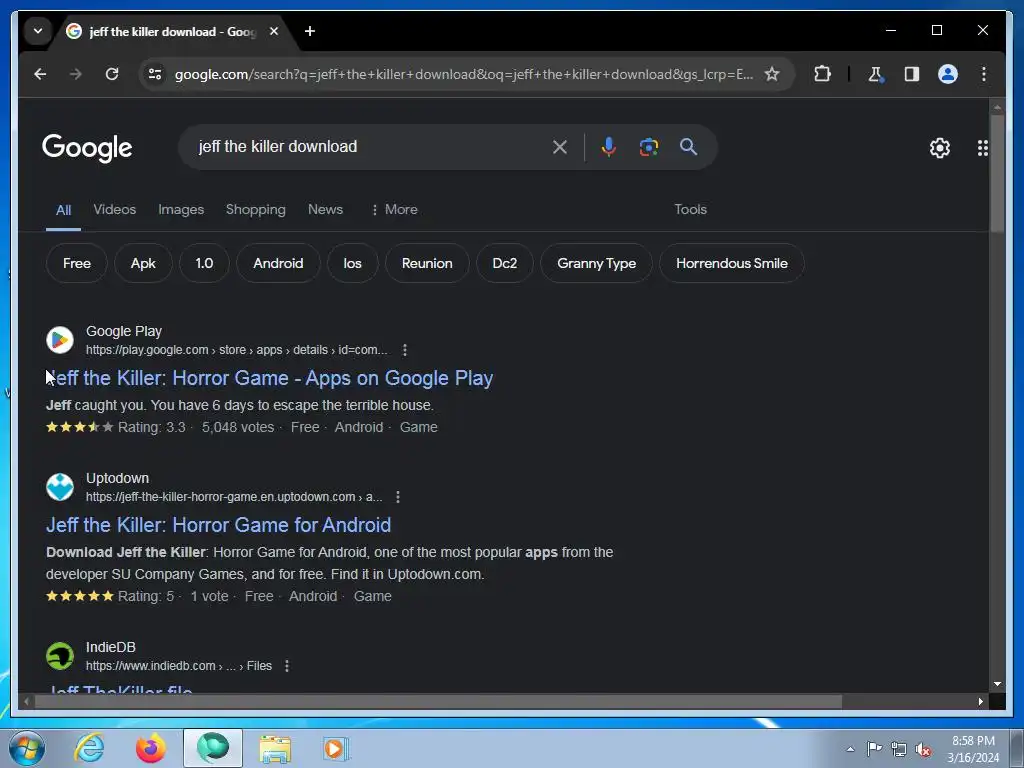Open more options for Google Play result
Image resolution: width=1024 pixels, height=768 pixels.
[x=405, y=350]
